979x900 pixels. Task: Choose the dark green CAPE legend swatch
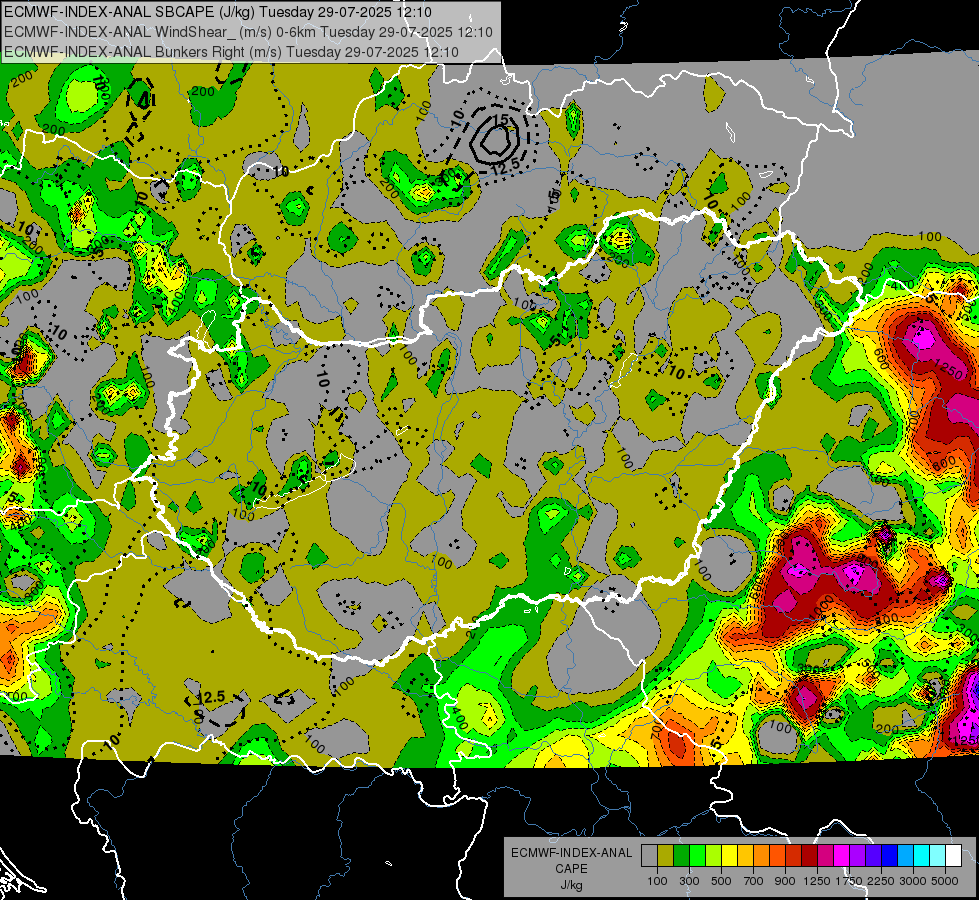click(x=681, y=855)
